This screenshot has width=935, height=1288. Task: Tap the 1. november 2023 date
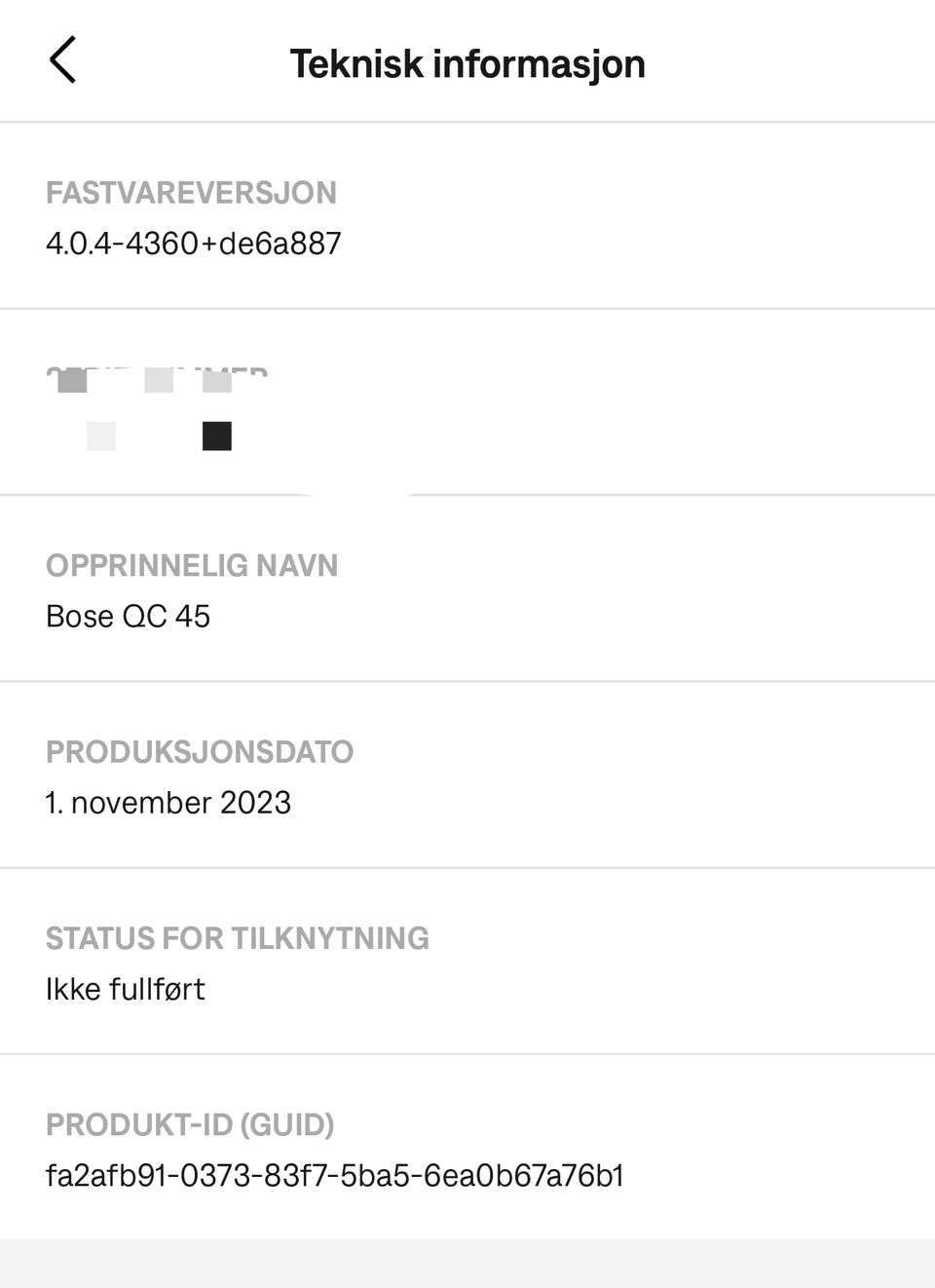coord(168,803)
